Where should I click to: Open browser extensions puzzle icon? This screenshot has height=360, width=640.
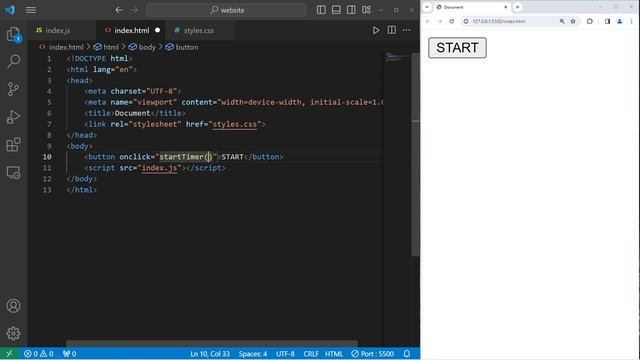(590, 21)
